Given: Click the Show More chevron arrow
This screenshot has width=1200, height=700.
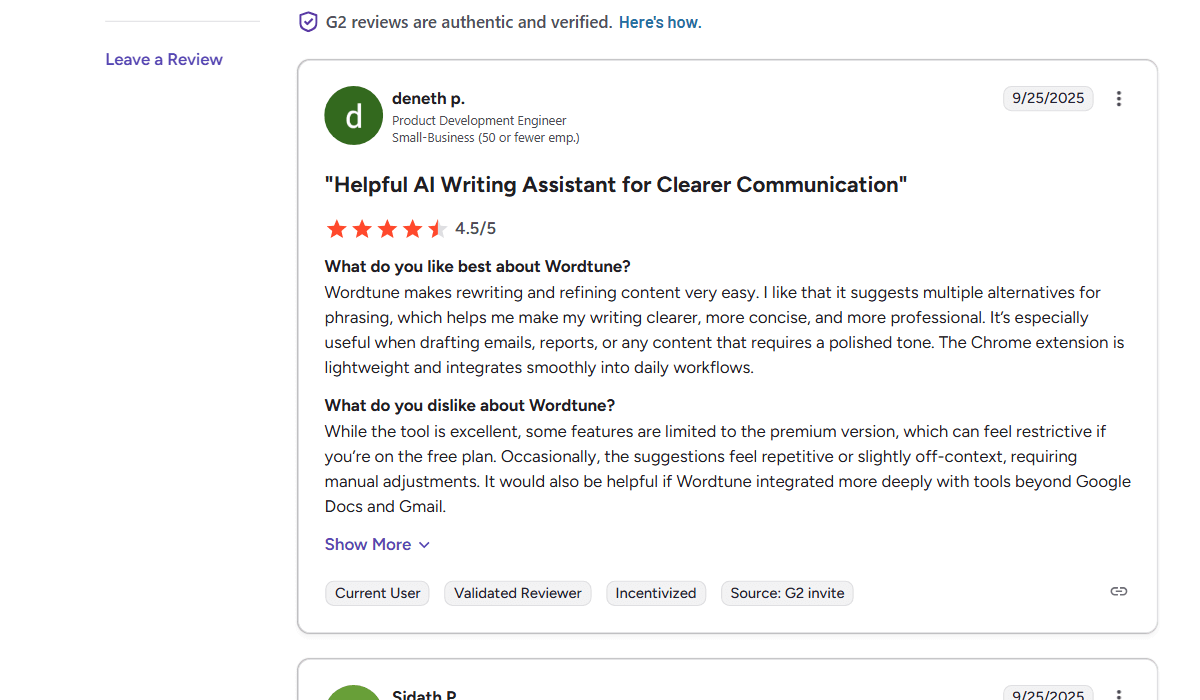Looking at the screenshot, I should click(x=424, y=545).
